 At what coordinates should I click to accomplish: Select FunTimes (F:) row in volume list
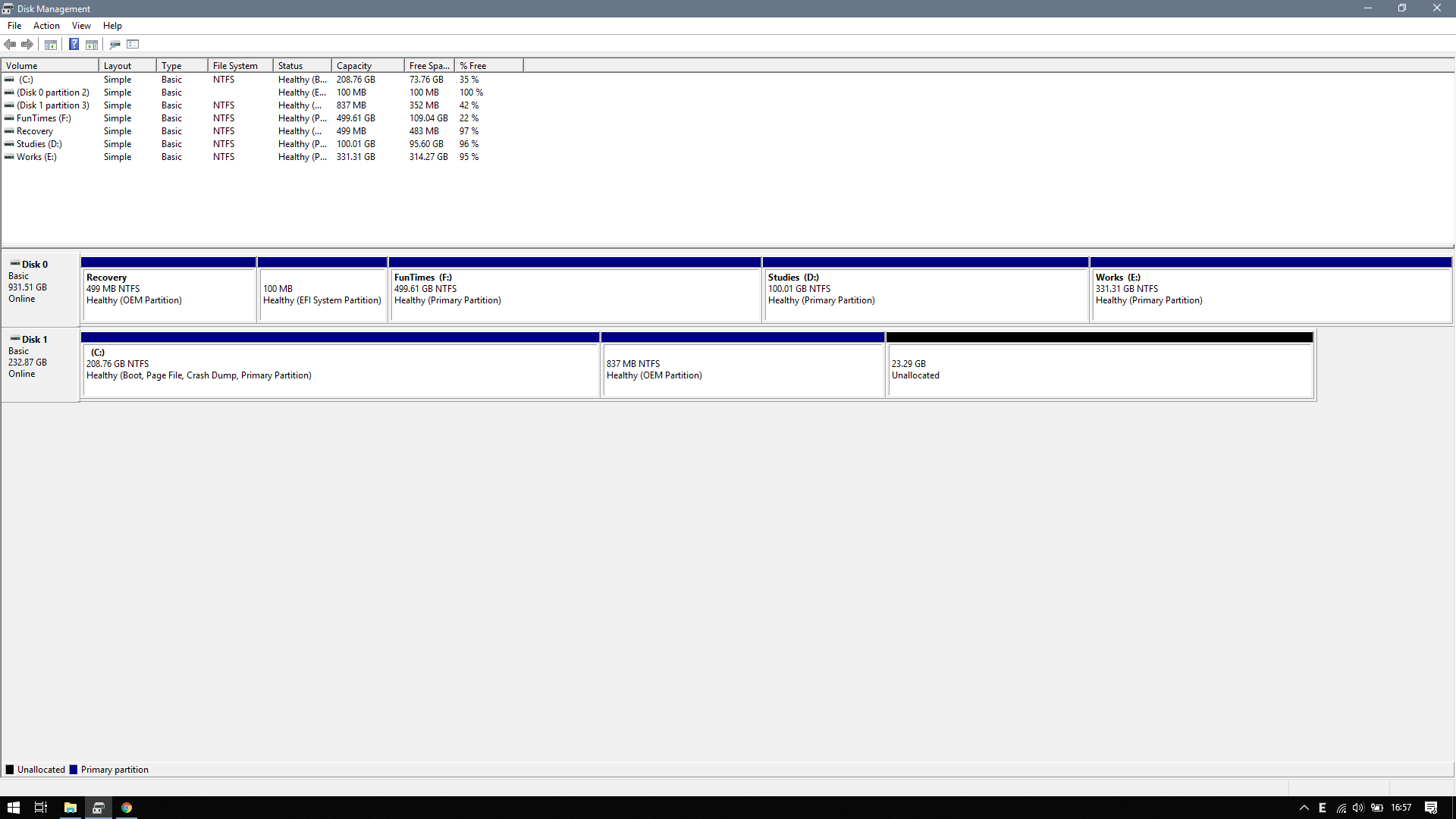tap(43, 118)
